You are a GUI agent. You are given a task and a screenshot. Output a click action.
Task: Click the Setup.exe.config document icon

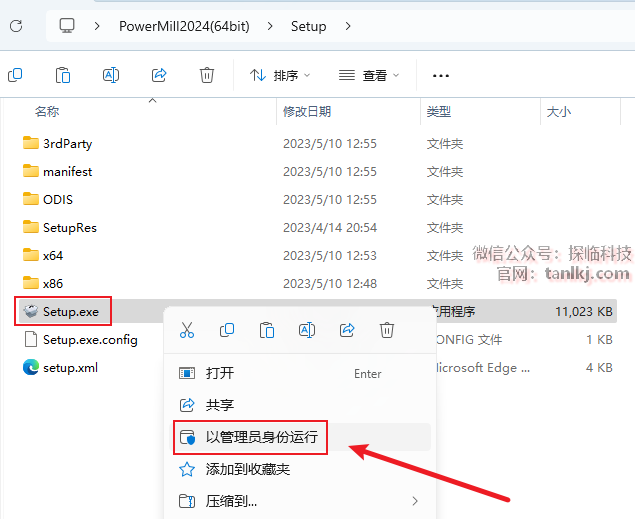click(x=31, y=339)
